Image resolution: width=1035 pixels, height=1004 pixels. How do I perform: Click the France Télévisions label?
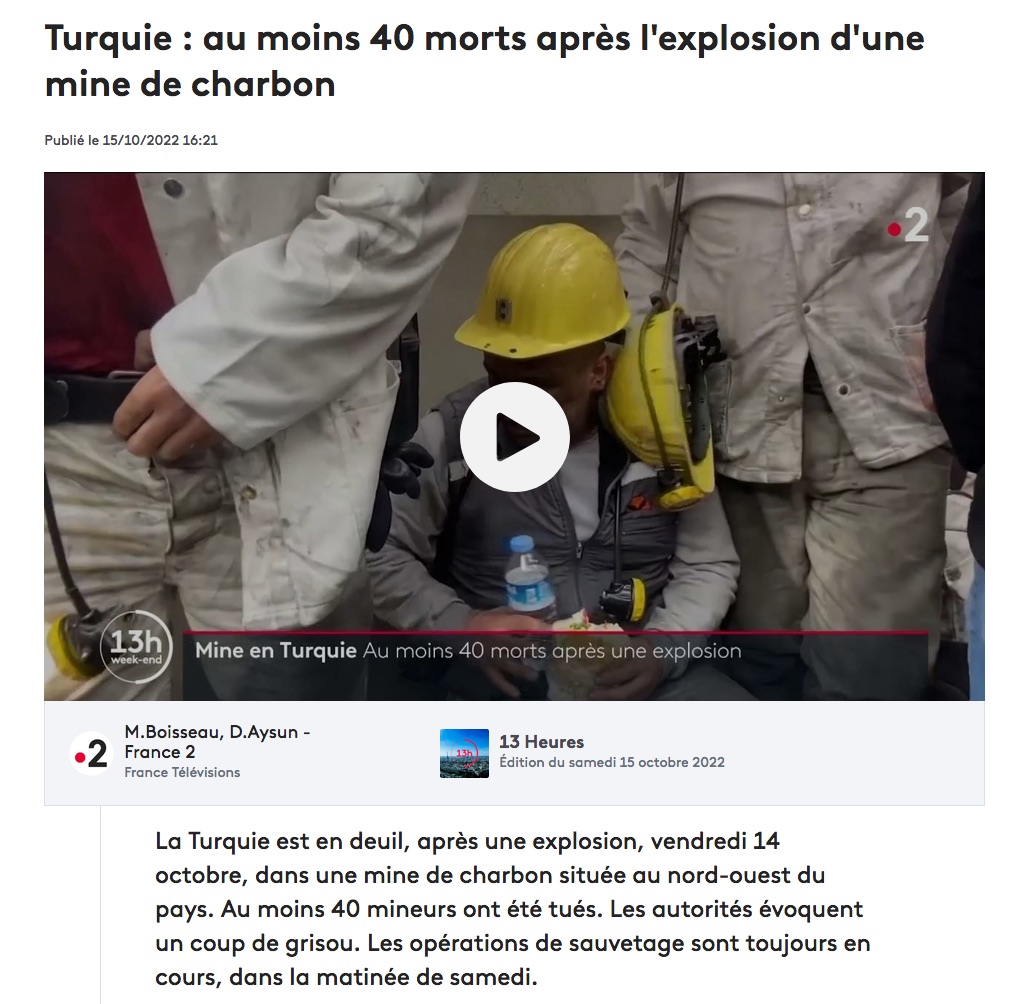pos(182,772)
